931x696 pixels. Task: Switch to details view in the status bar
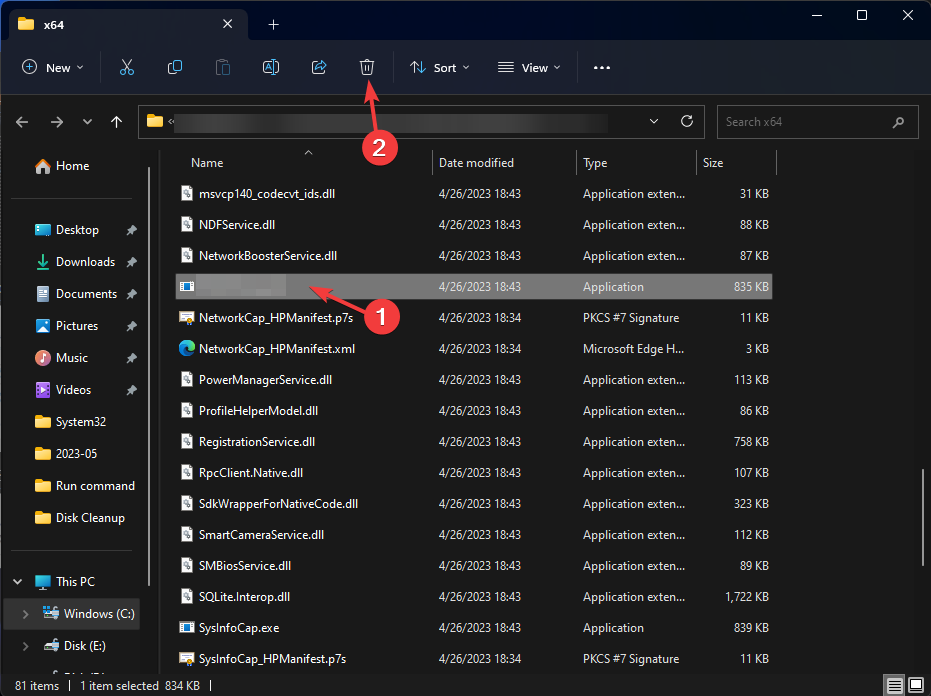[893, 685]
